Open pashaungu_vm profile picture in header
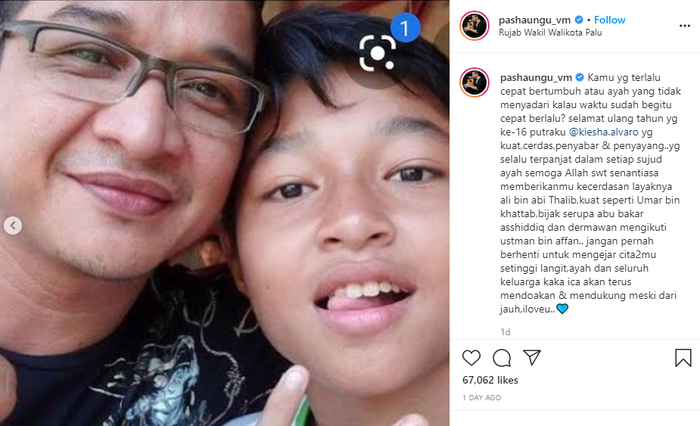 coord(474,26)
